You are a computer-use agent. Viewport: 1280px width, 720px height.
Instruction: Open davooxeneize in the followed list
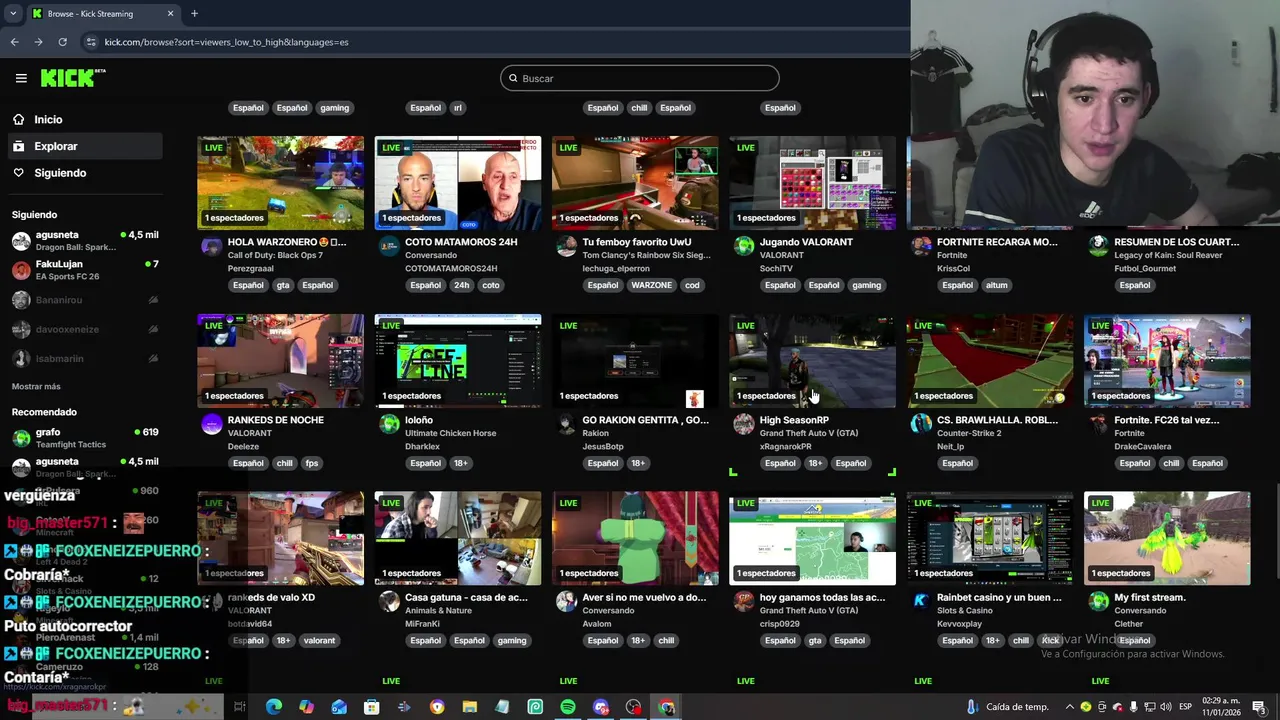point(85,329)
